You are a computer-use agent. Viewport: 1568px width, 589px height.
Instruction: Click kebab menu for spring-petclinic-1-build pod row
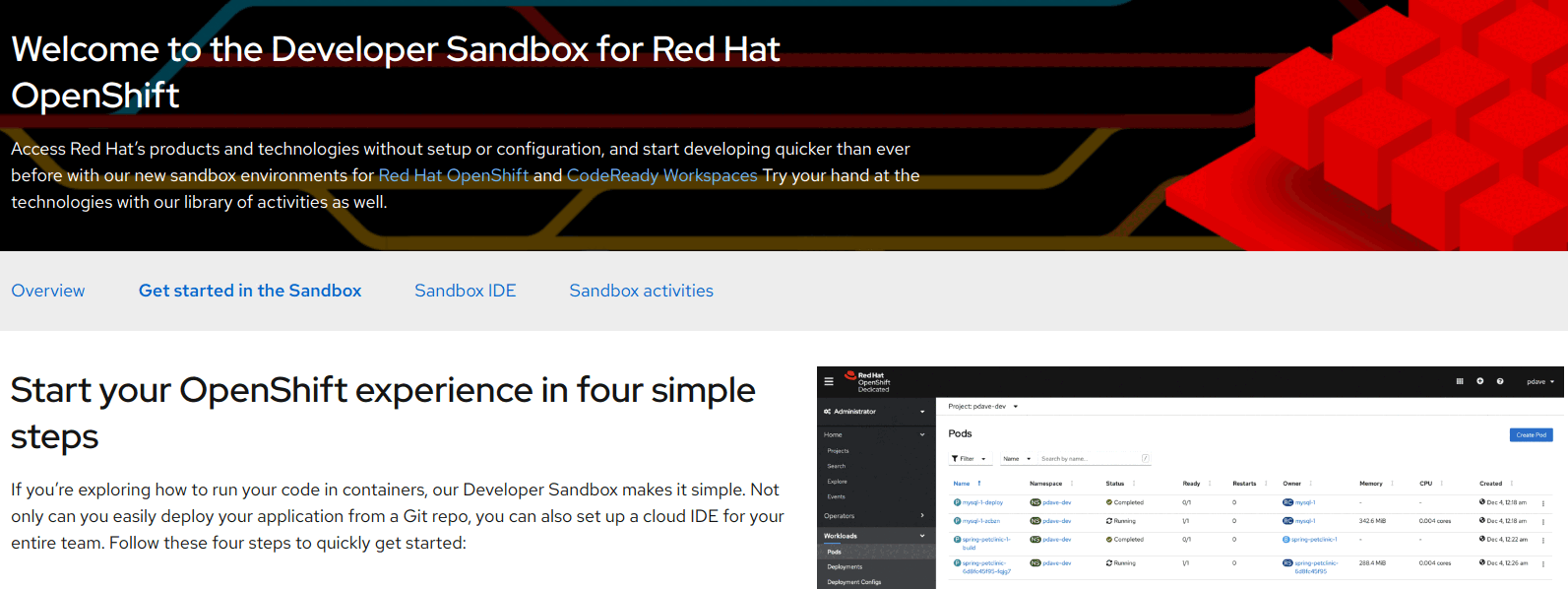click(x=1542, y=541)
